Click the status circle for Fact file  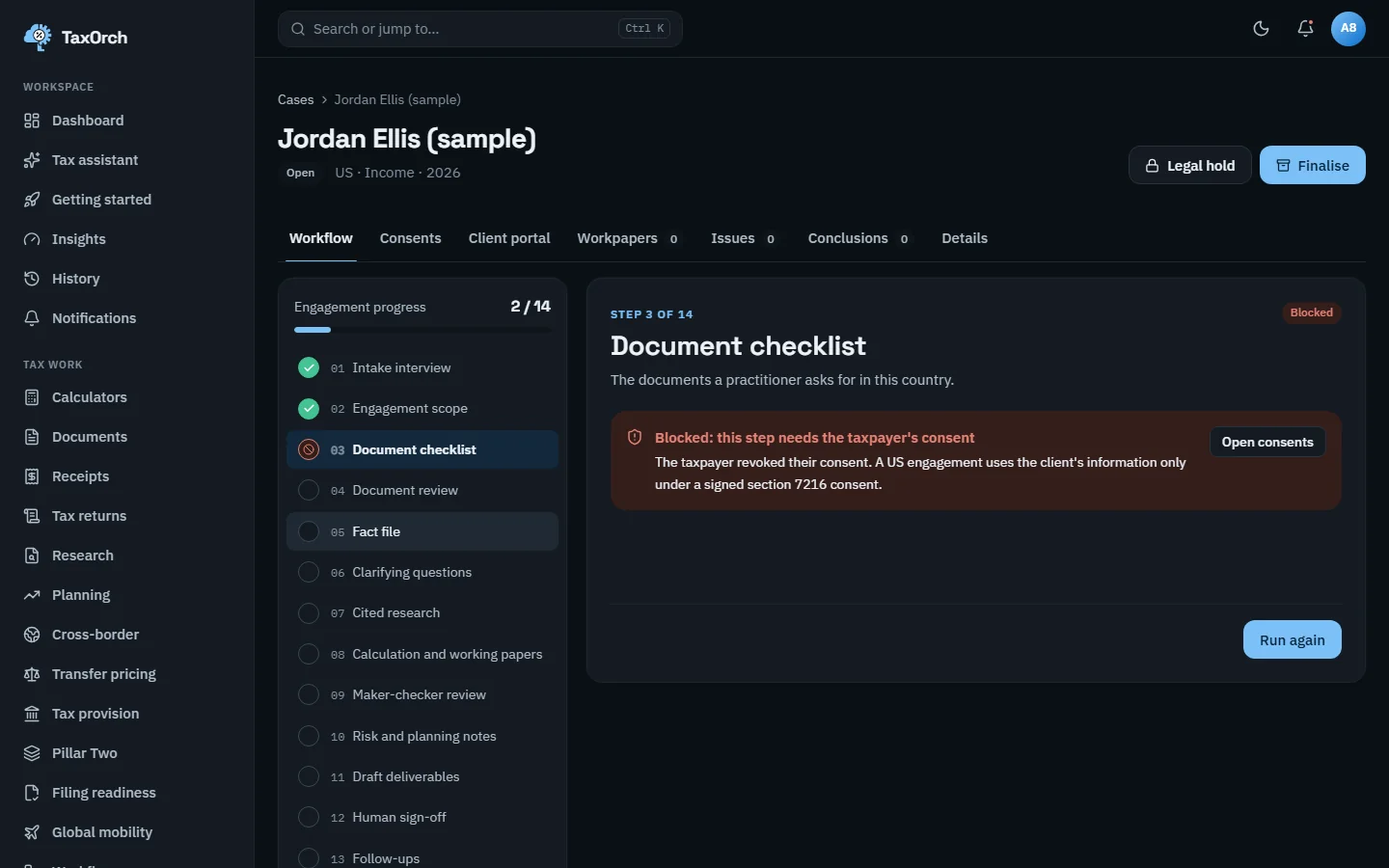click(309, 531)
